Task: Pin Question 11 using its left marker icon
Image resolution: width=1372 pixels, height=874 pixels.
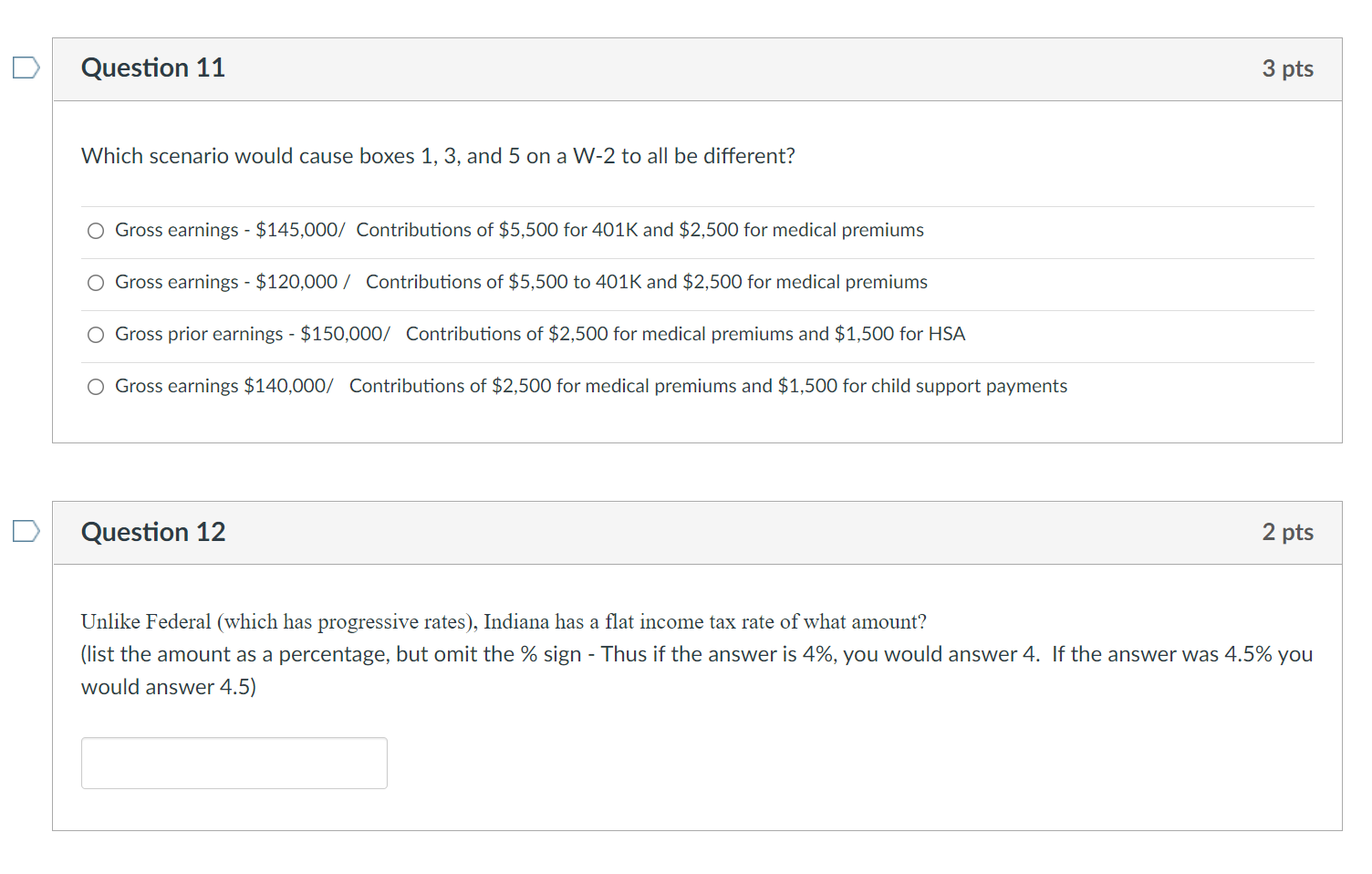Action: point(26,67)
